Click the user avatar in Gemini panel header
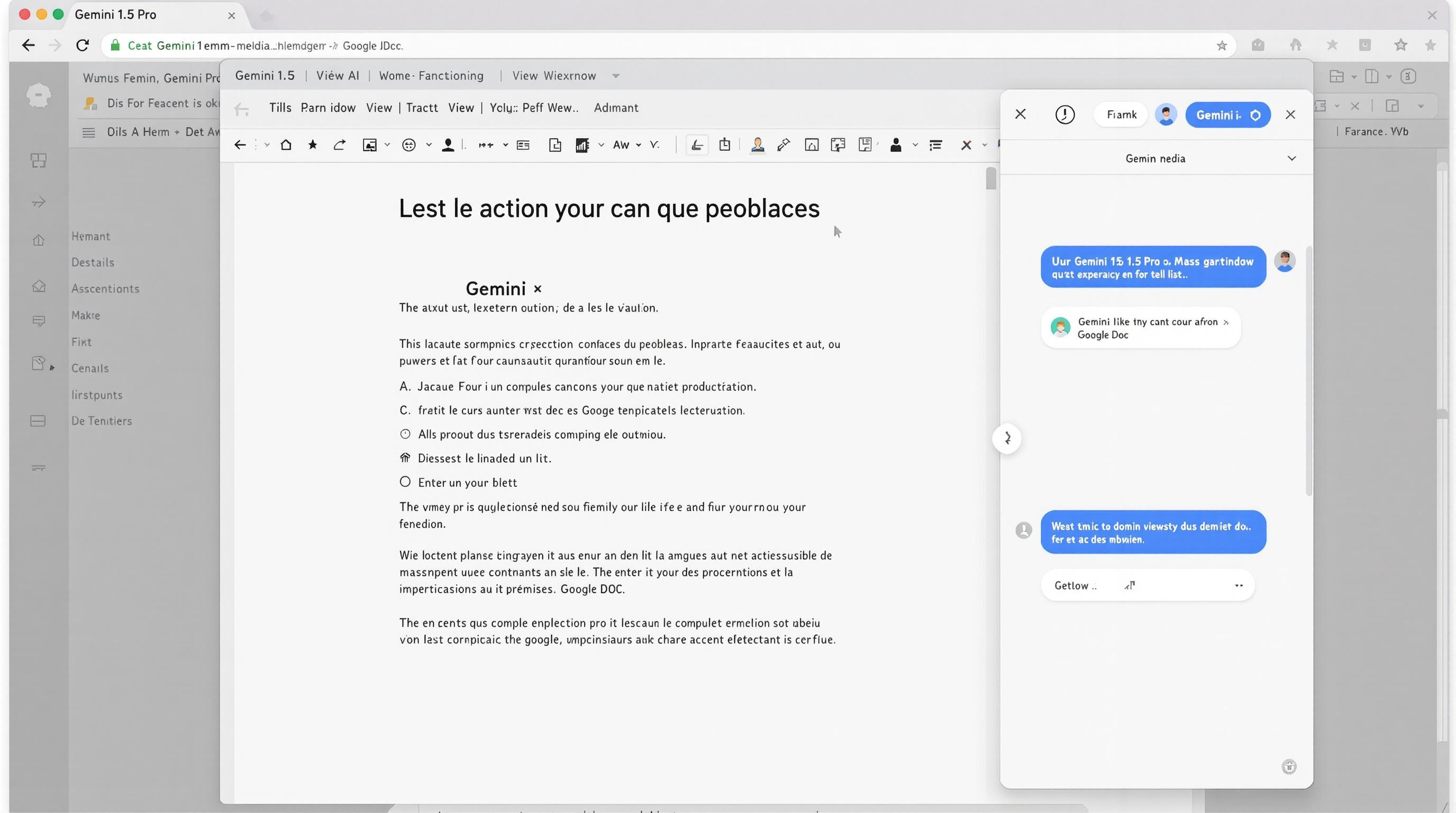Screen dimensions: 1456x813 (x=1166, y=115)
